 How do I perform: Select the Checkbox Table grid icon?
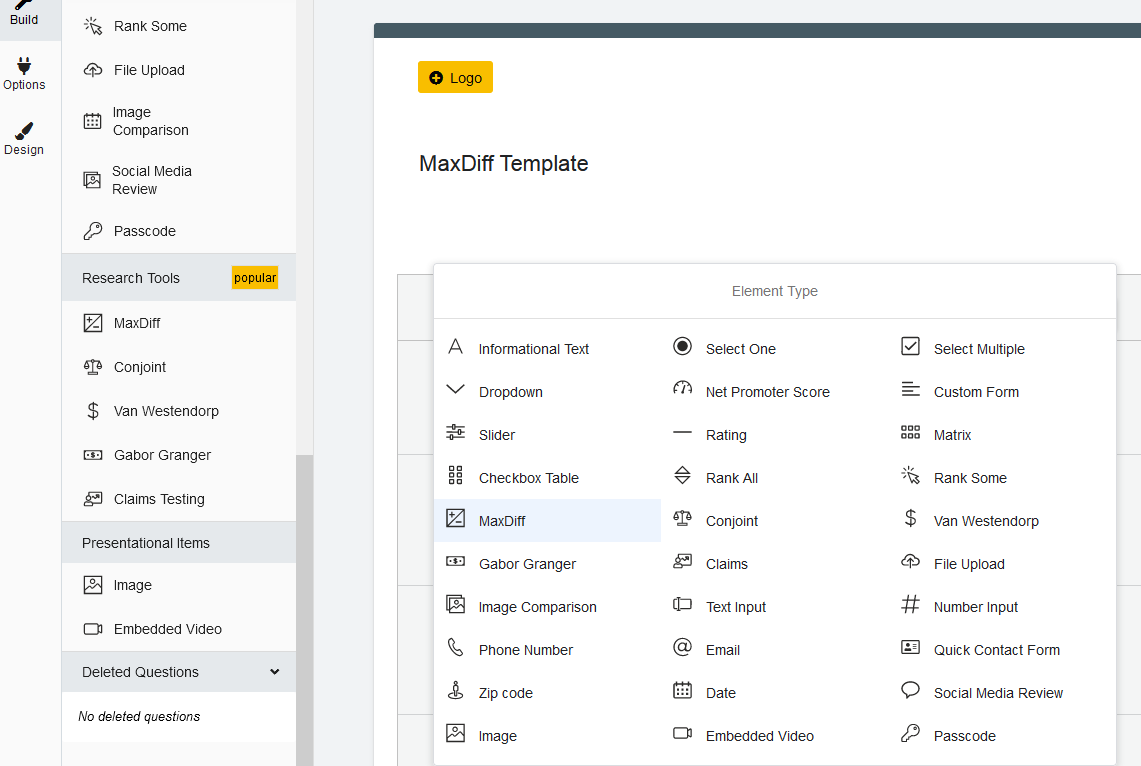click(455, 475)
